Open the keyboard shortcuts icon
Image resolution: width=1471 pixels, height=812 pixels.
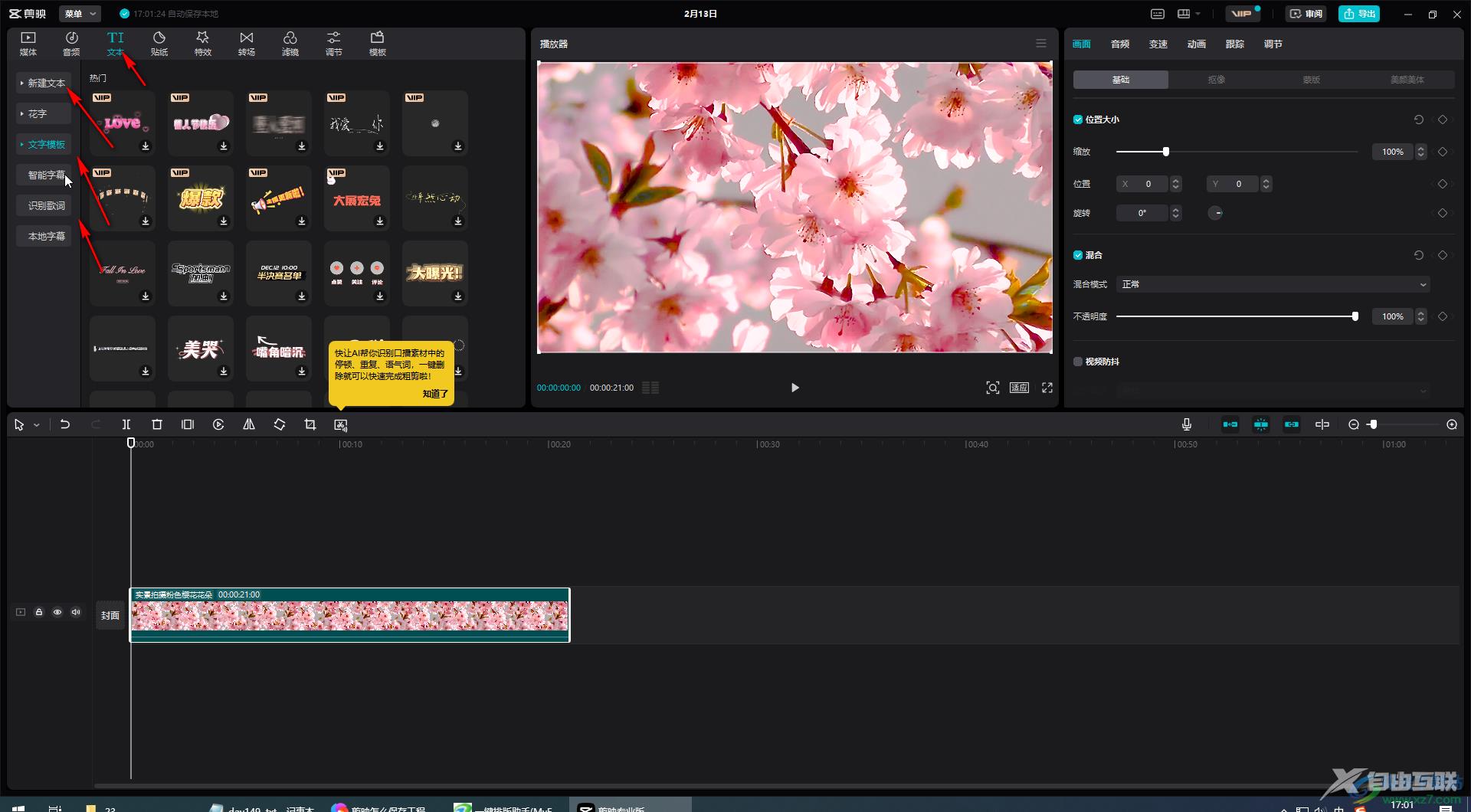(1158, 14)
